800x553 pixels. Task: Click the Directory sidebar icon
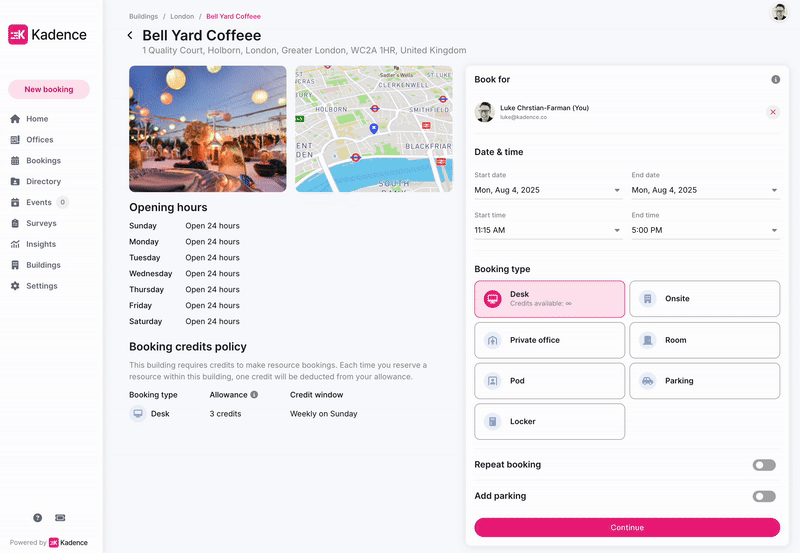tap(15, 182)
